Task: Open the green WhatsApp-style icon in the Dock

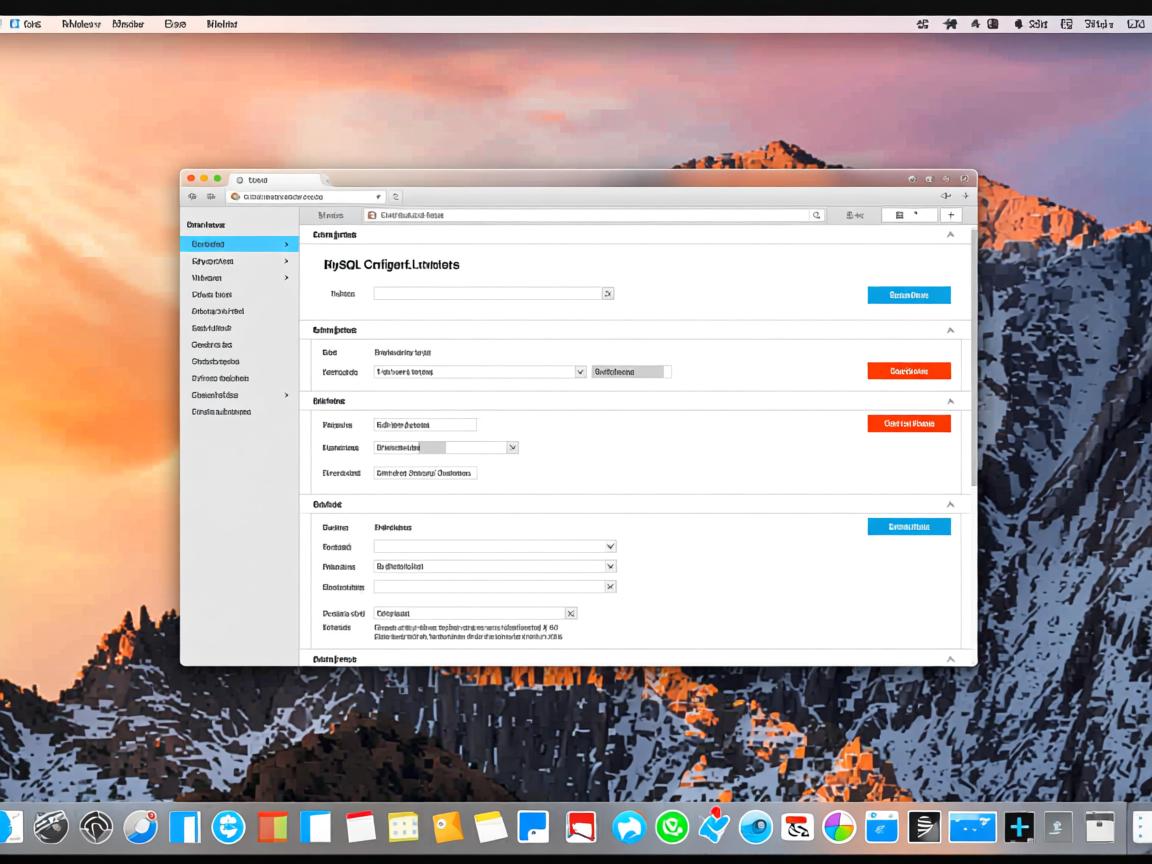Action: click(x=672, y=827)
